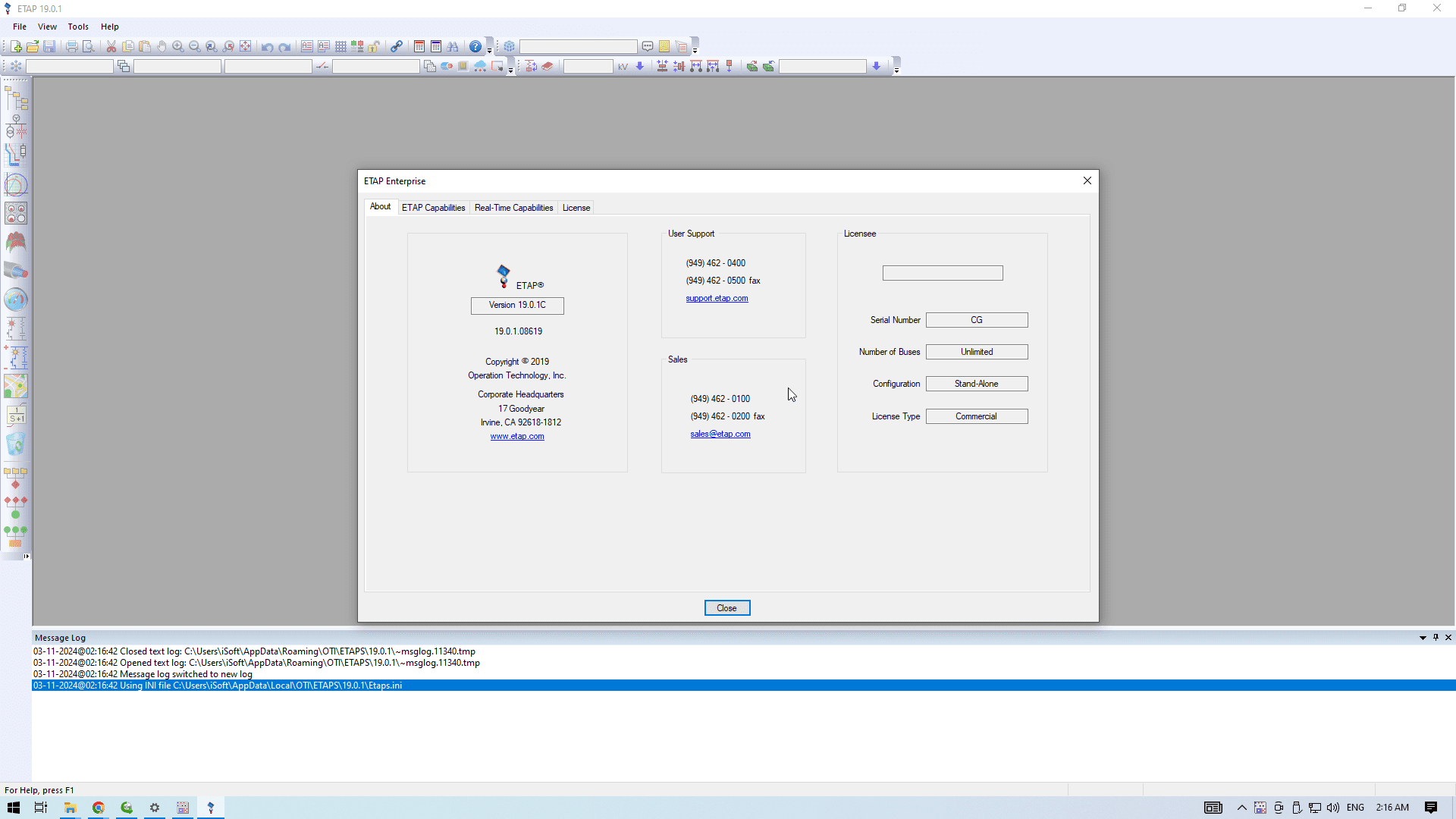Click the Open Project folder icon
The width and height of the screenshot is (1456, 819).
pos(33,47)
